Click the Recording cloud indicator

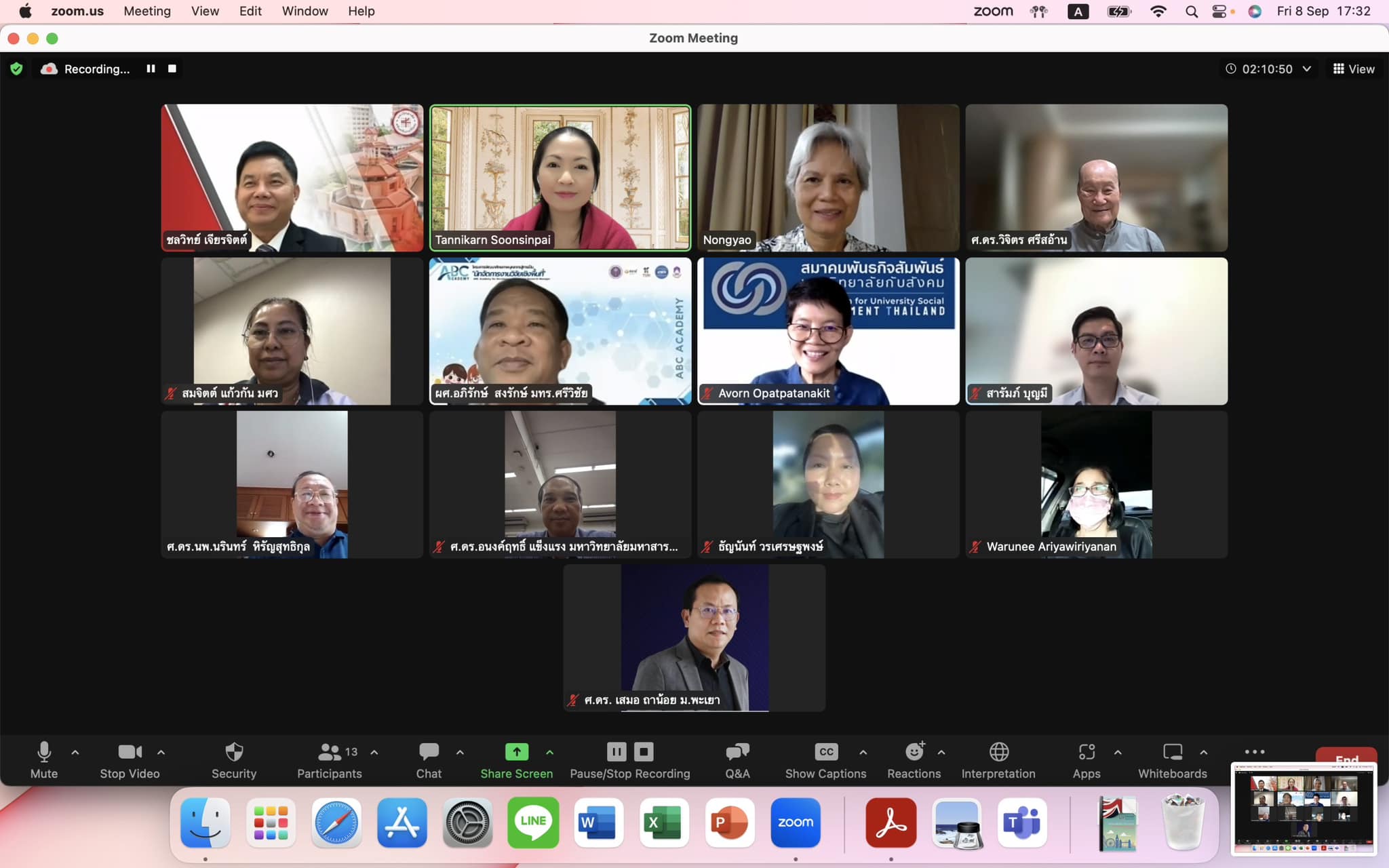pos(49,68)
